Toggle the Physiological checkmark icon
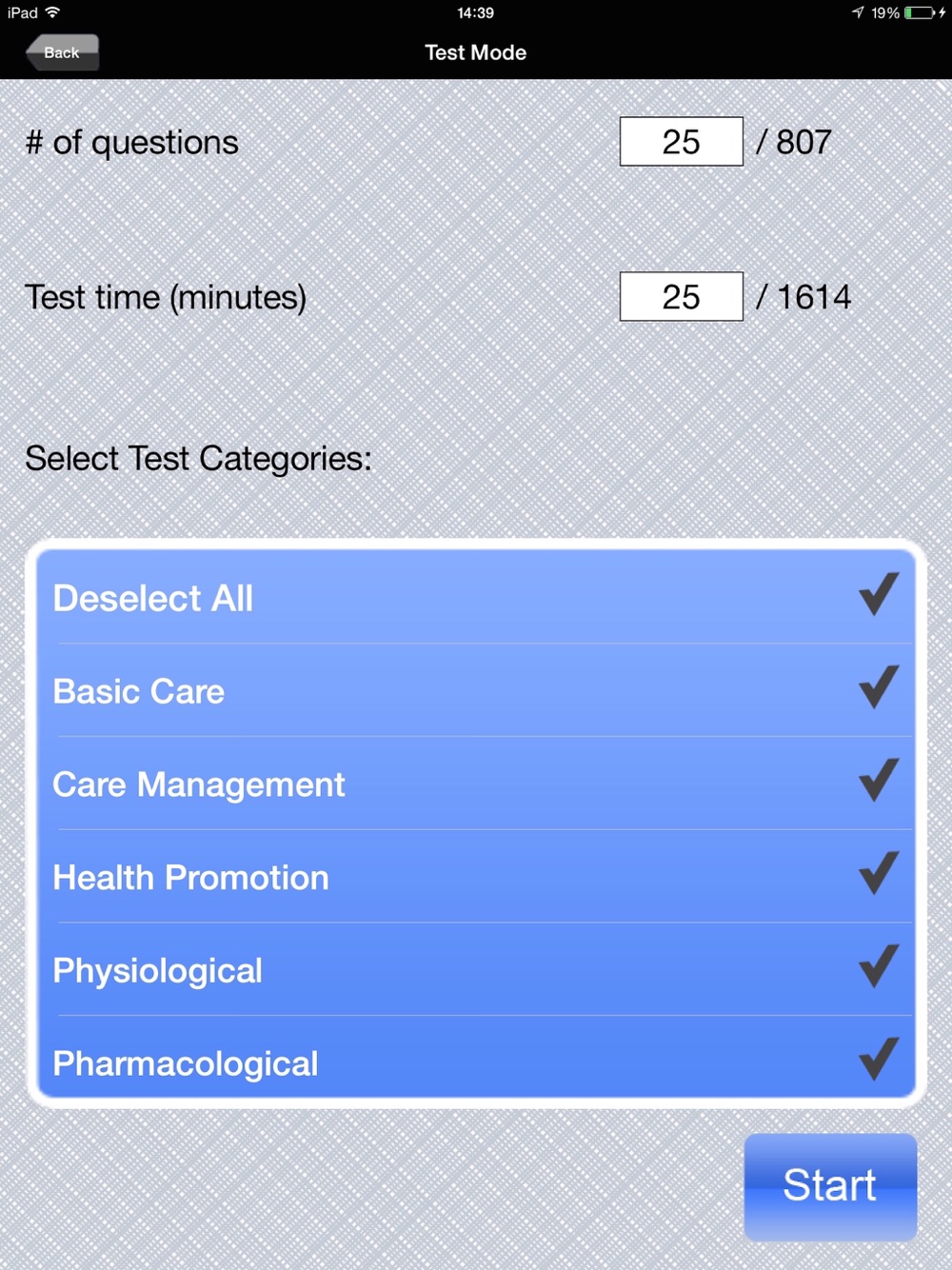Viewport: 952px width, 1270px height. (x=878, y=966)
